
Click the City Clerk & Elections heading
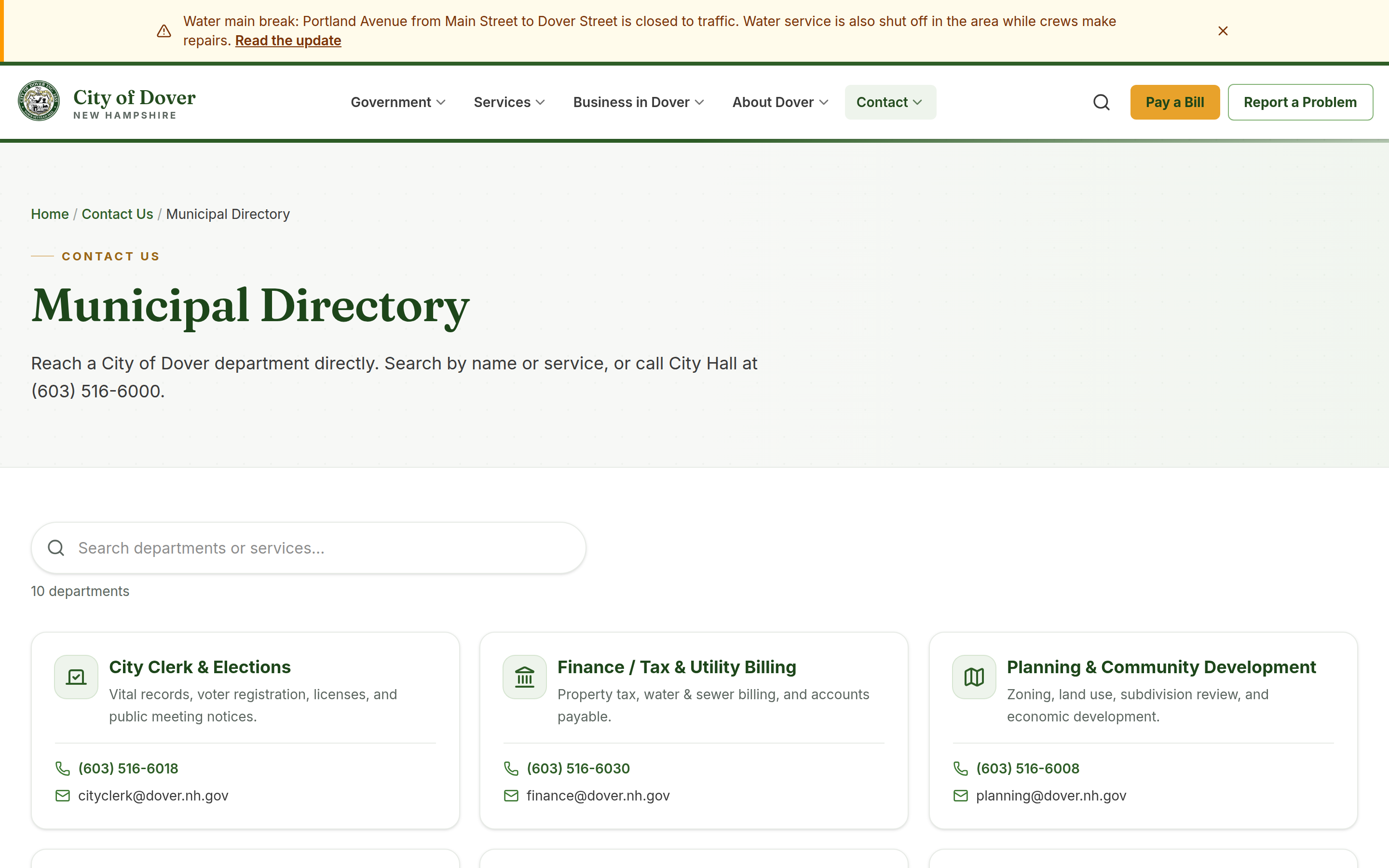(200, 667)
